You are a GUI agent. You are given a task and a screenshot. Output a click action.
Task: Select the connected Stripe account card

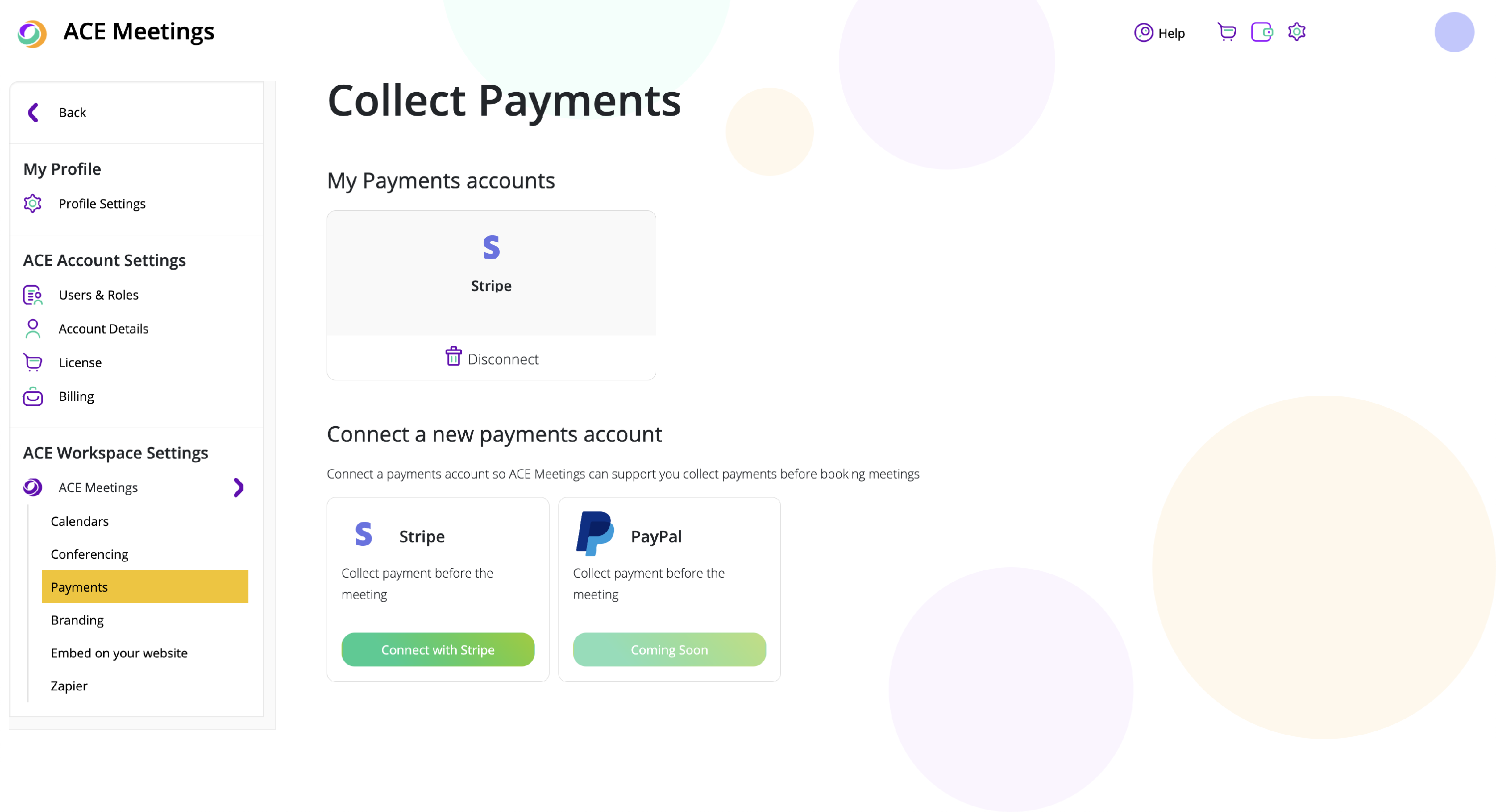491,273
